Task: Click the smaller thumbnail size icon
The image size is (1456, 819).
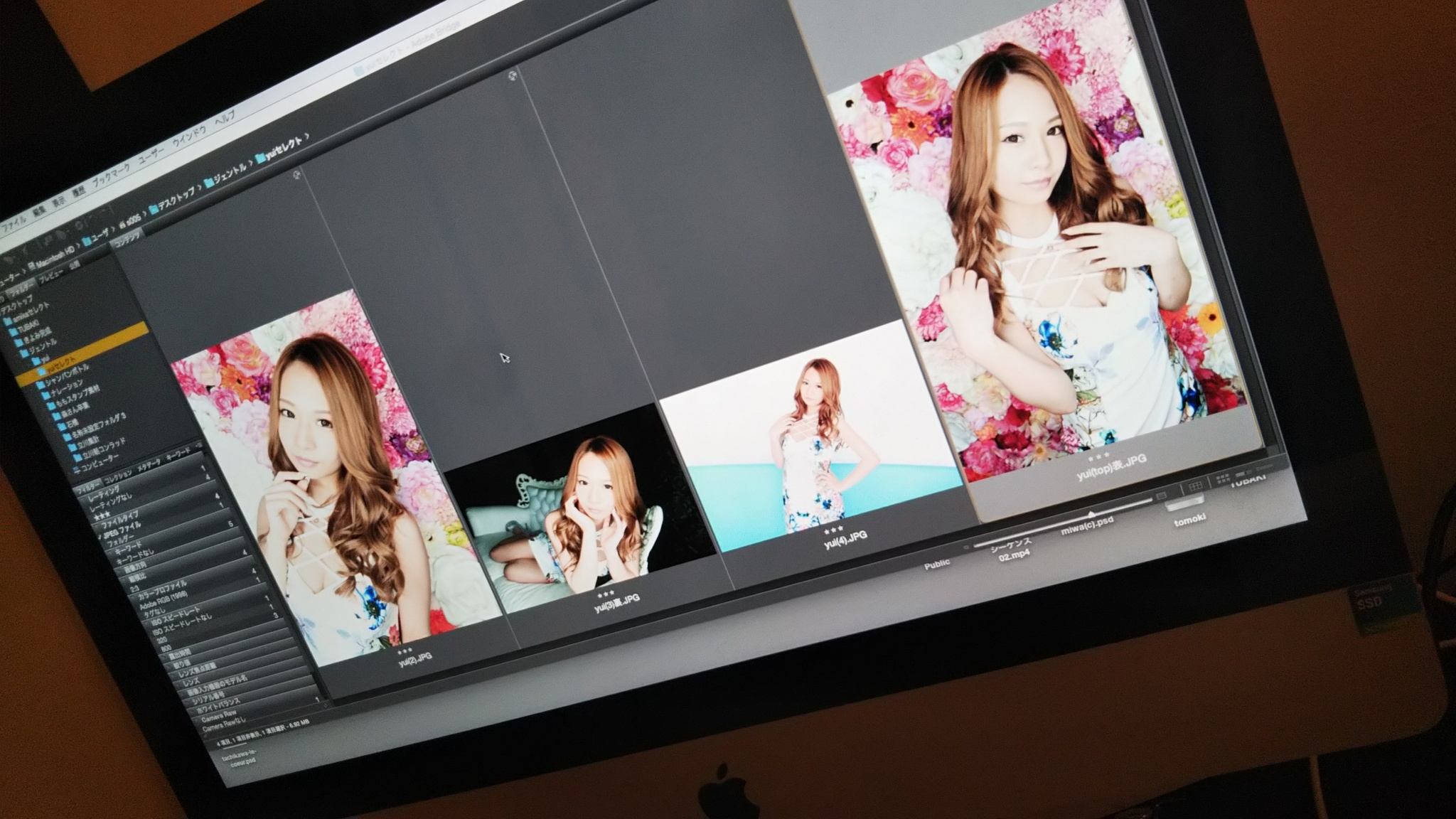Action: click(966, 547)
